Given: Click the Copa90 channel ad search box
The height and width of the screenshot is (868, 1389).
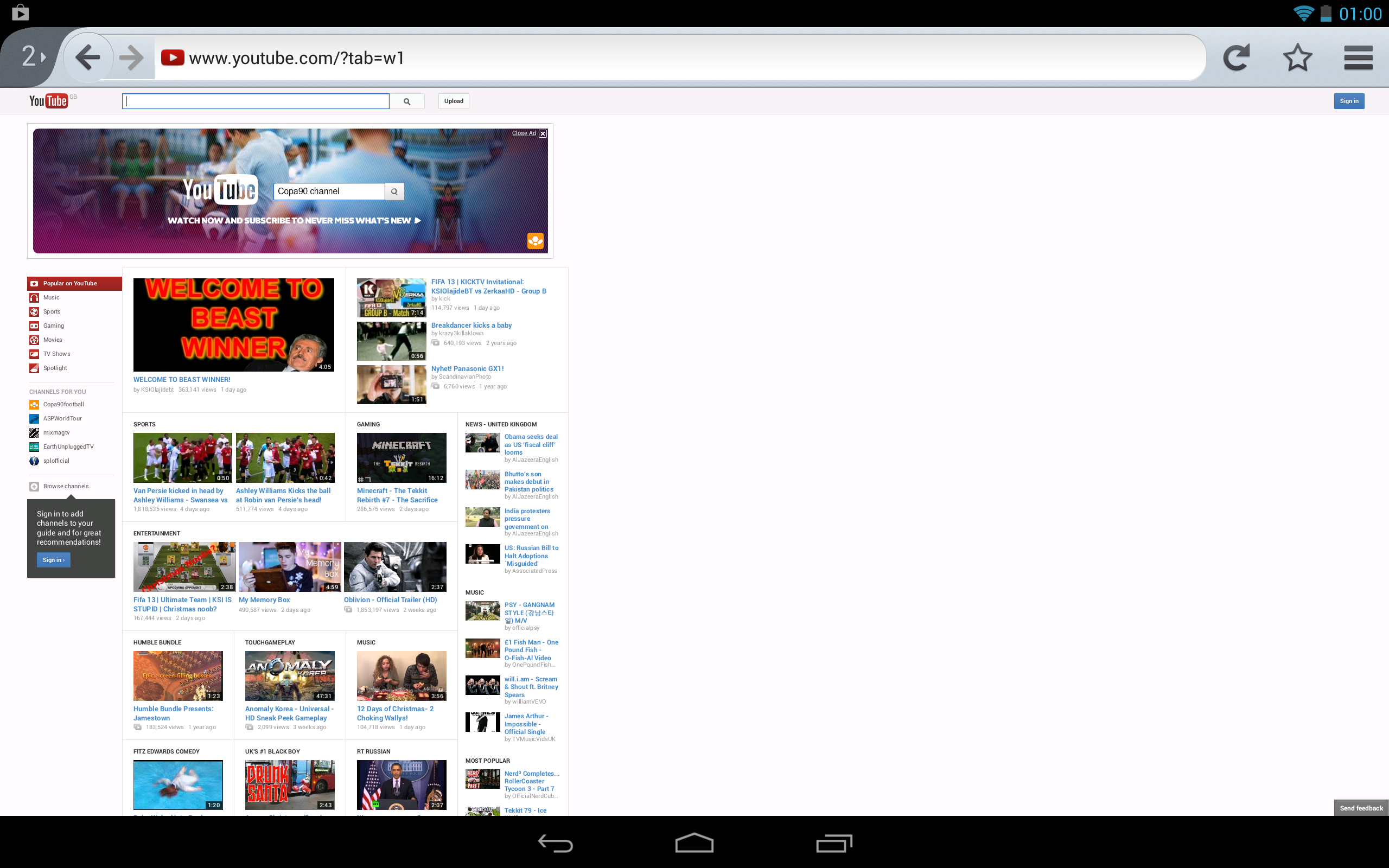Looking at the screenshot, I should 329,191.
